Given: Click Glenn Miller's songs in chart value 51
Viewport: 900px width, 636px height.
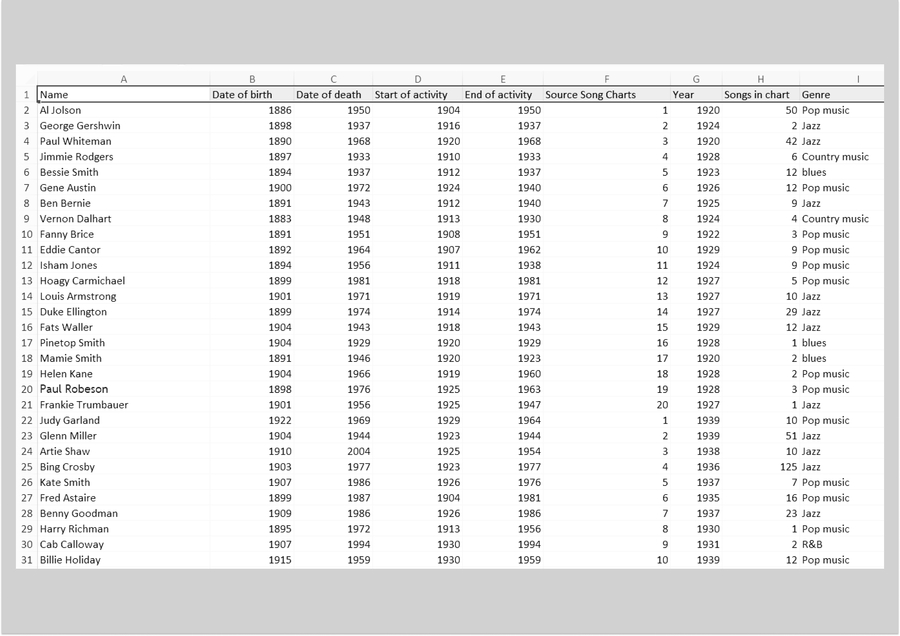Looking at the screenshot, I should 761,436.
